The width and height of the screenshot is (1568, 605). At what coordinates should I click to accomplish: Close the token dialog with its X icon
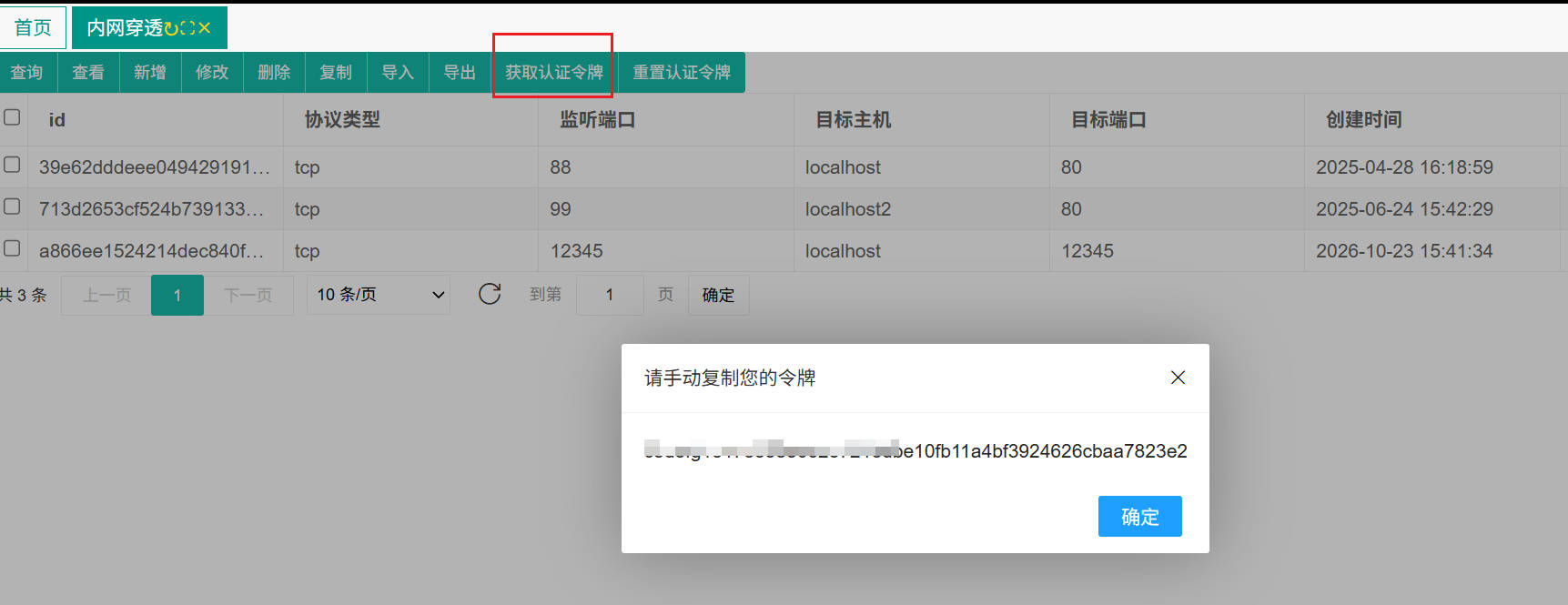pyautogui.click(x=1178, y=378)
